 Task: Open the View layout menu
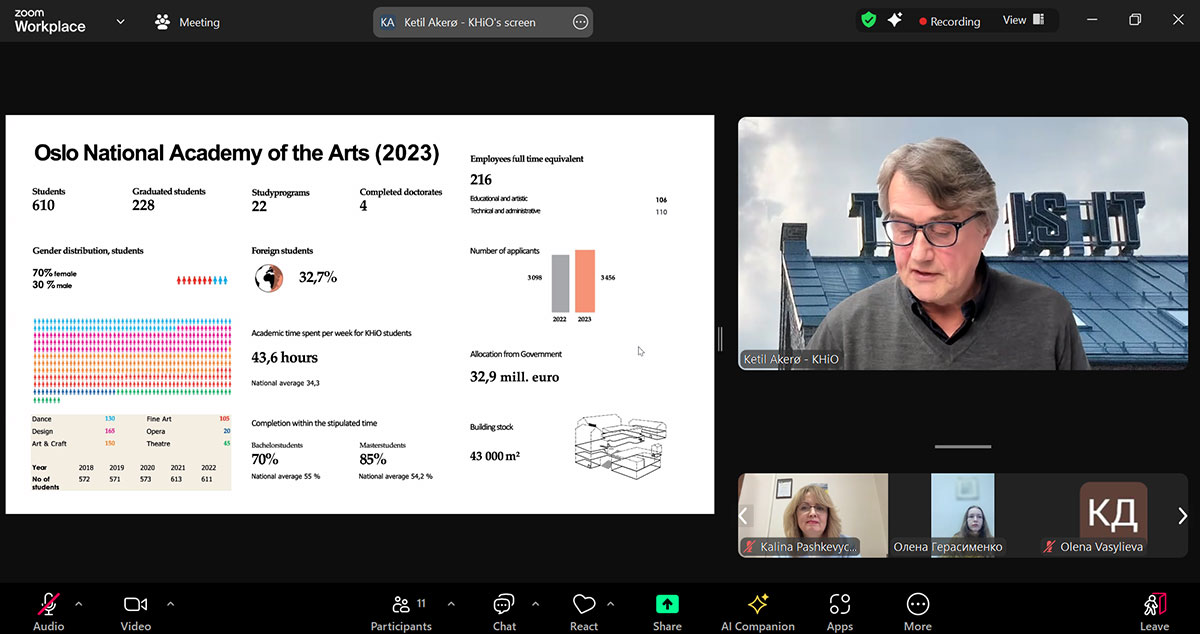click(1024, 20)
